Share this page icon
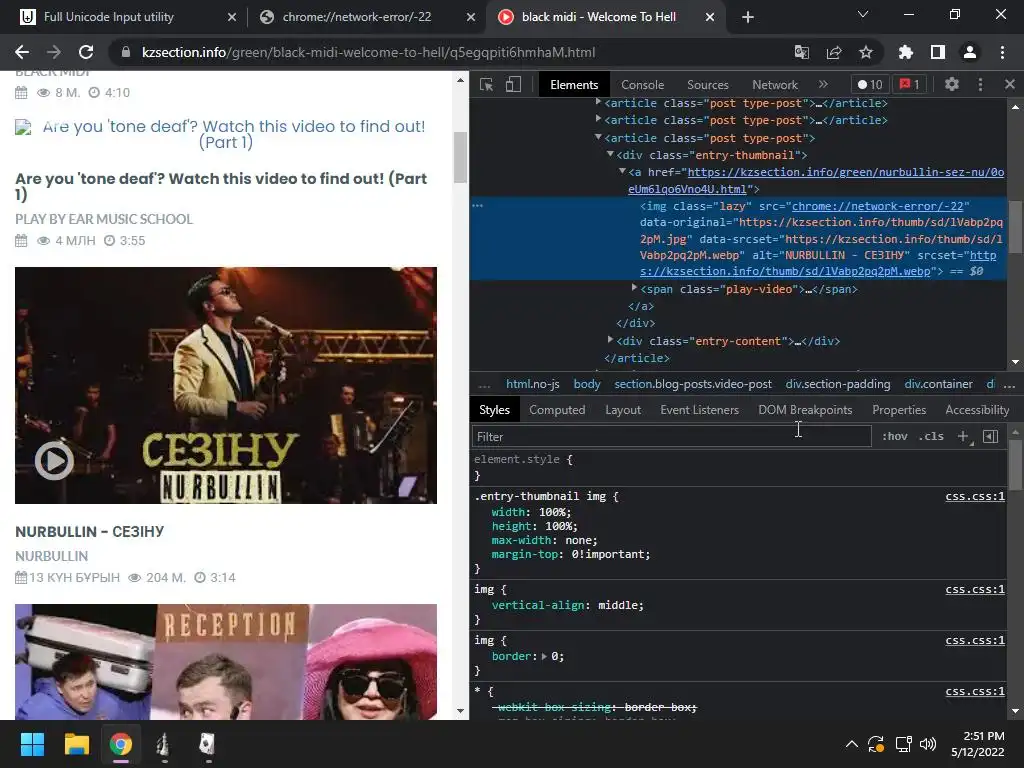The image size is (1024, 768). [834, 52]
